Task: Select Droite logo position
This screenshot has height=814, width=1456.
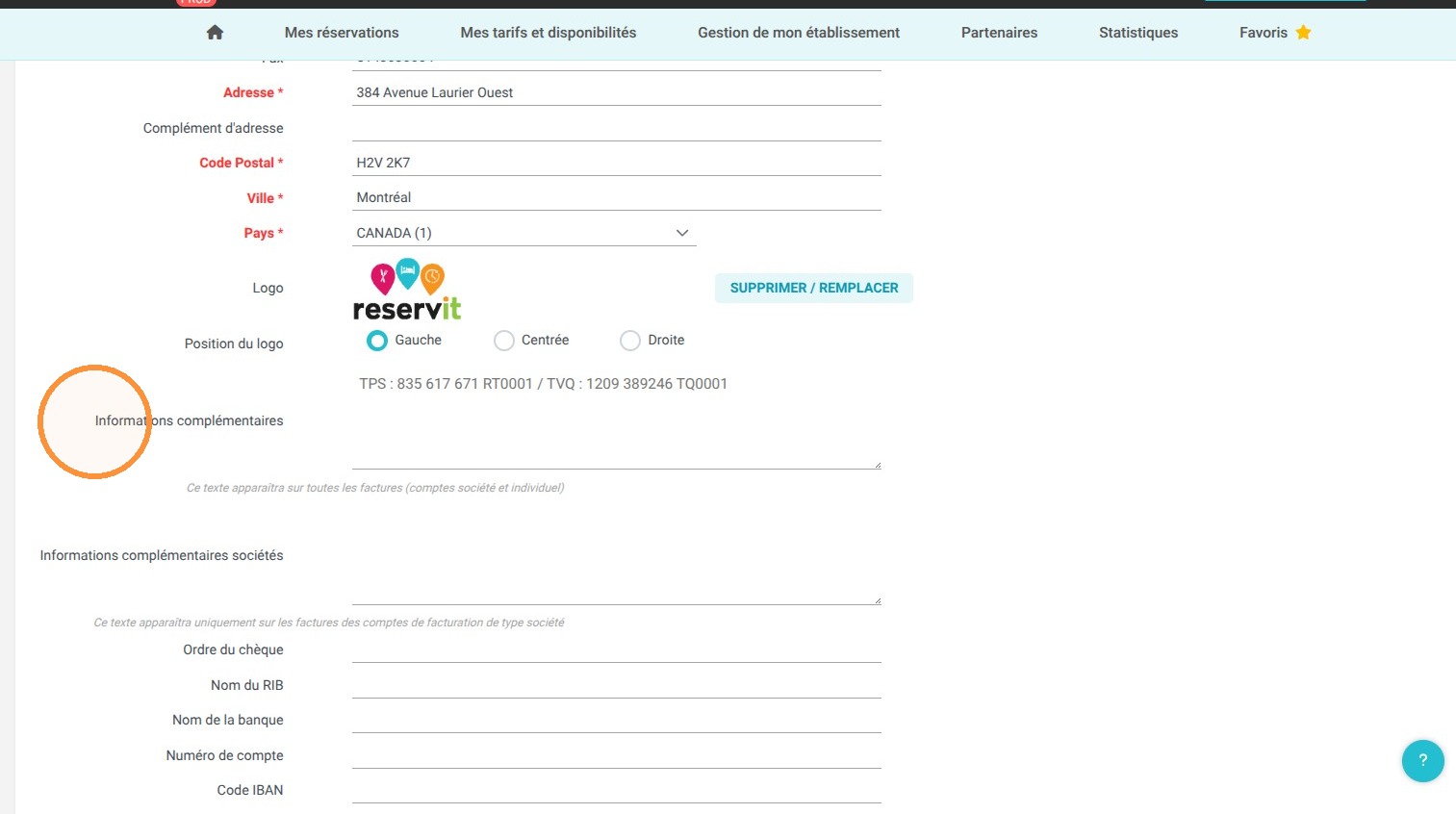Action: 630,341
